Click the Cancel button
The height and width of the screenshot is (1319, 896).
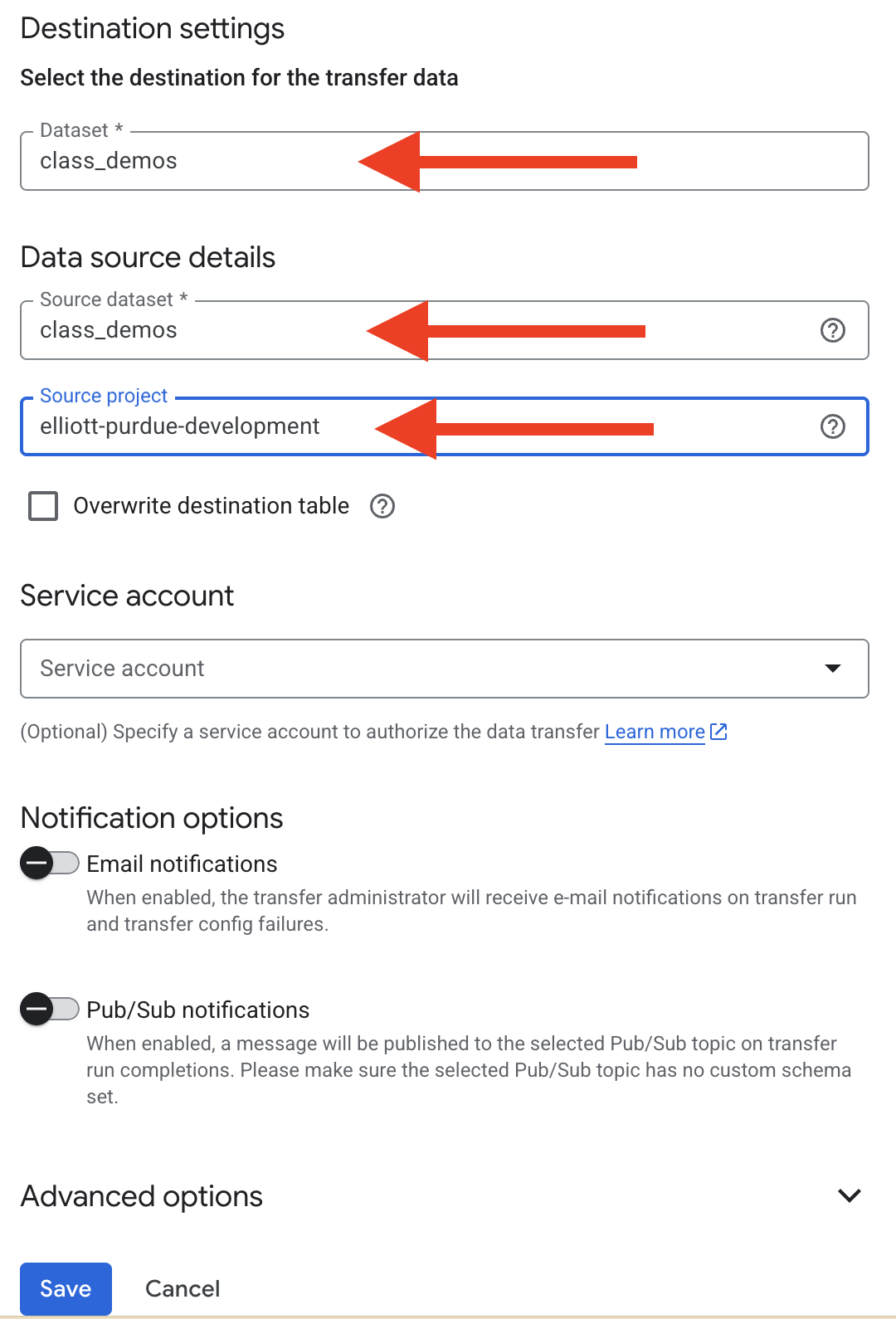[x=183, y=1288]
